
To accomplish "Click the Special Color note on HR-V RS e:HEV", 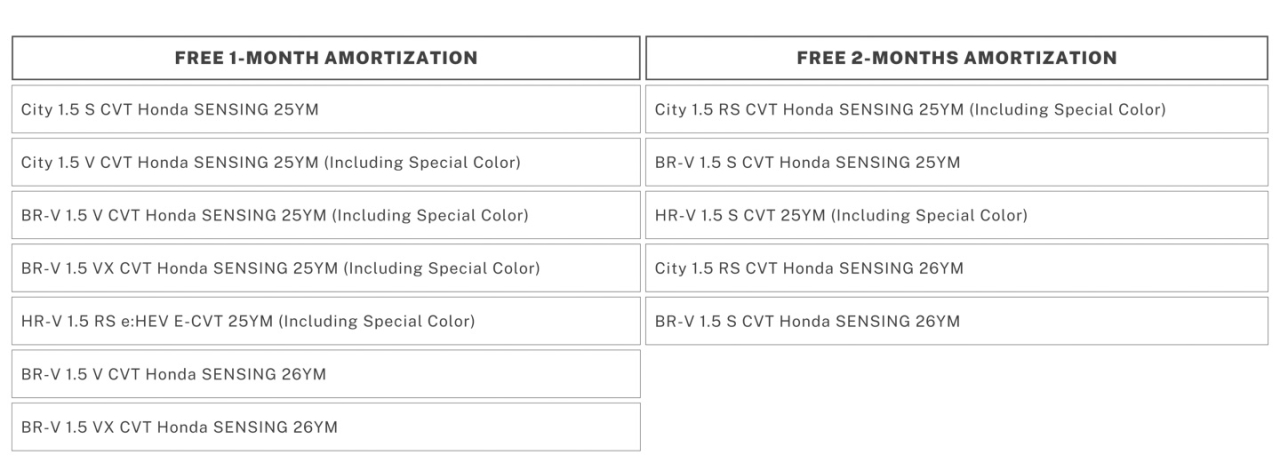I will pos(376,321).
